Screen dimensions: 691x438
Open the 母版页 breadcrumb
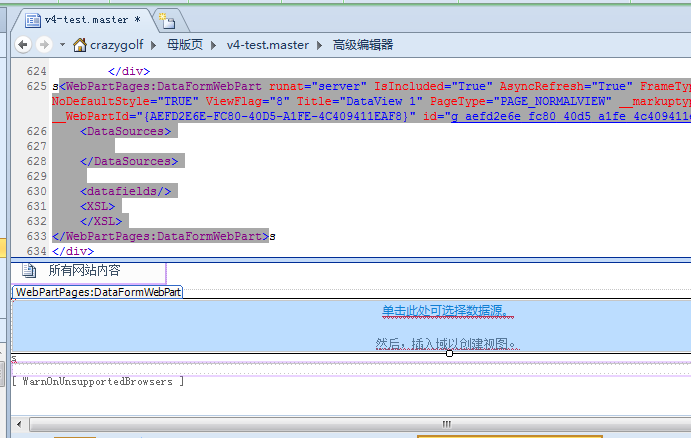(x=185, y=45)
